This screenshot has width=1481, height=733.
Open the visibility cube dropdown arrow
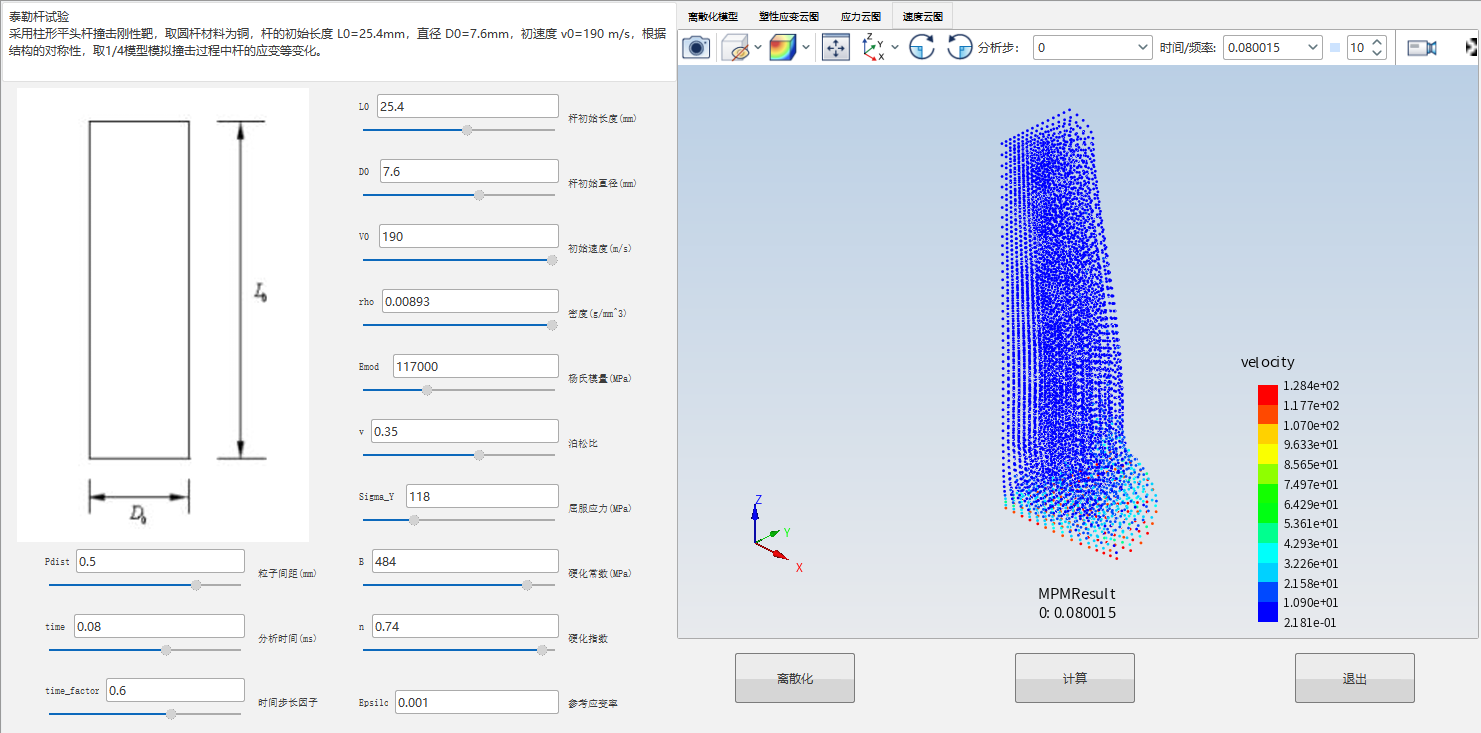757,47
